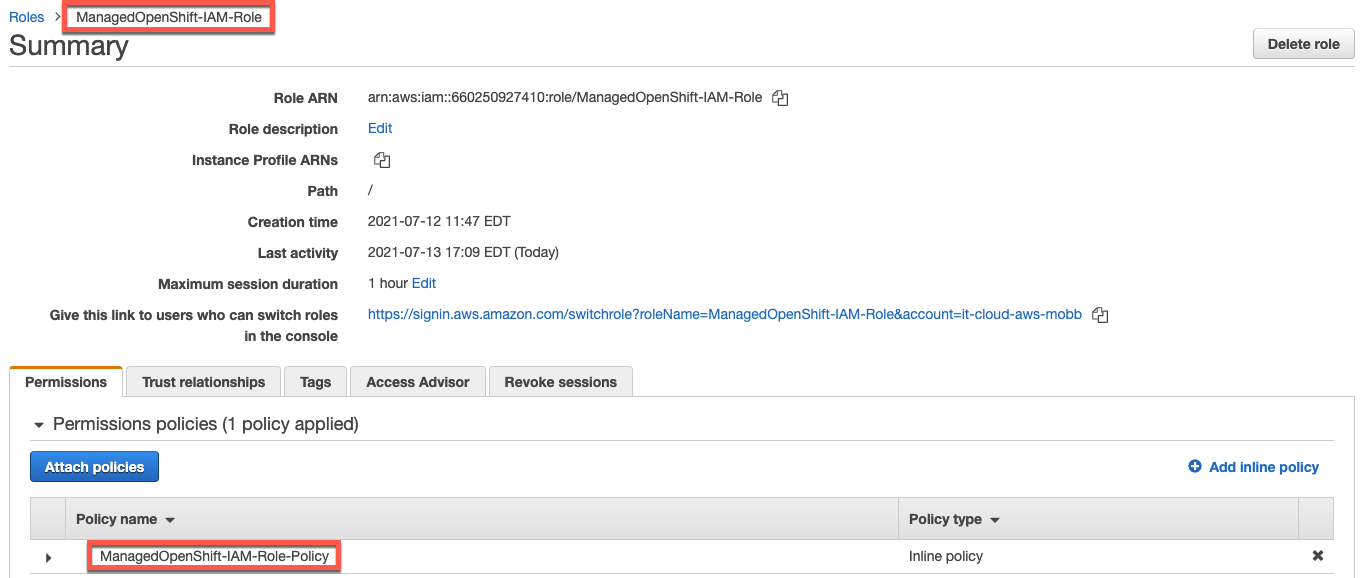Sort by Policy type column arrow
The image size is (1364, 578).
tap(995, 520)
